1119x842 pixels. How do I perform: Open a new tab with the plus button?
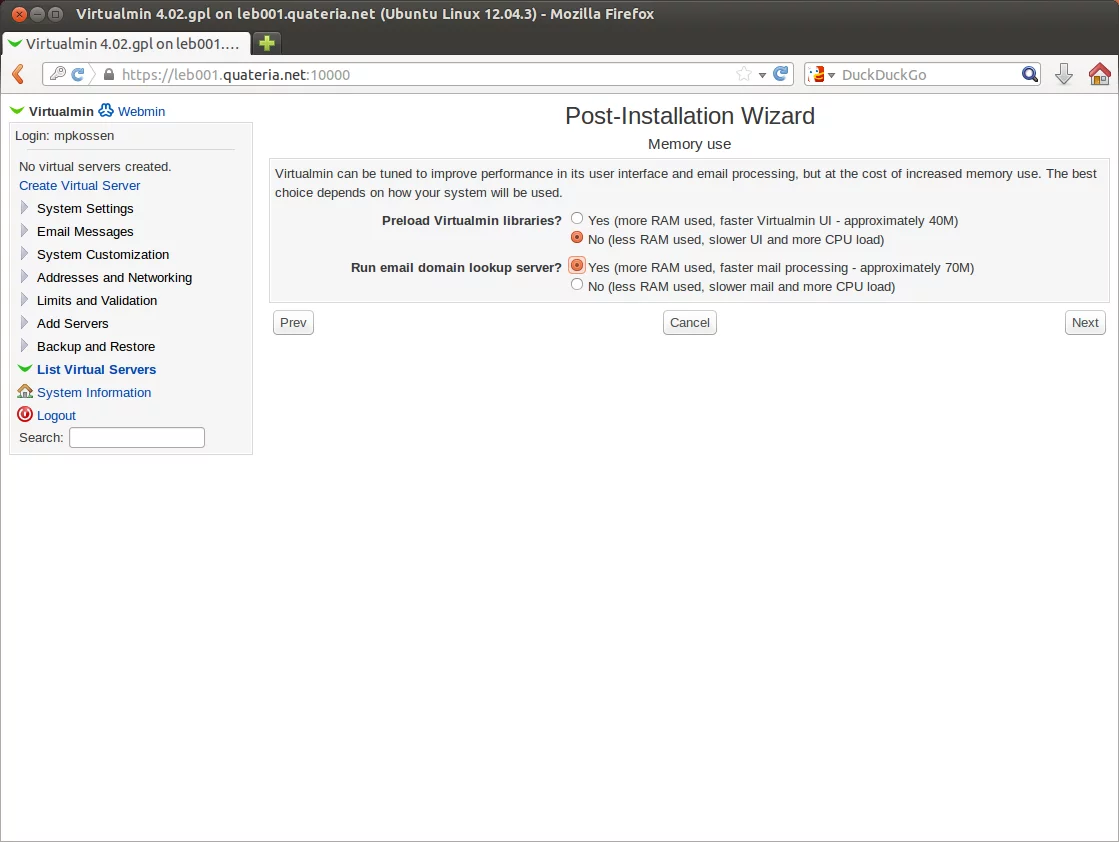click(267, 44)
